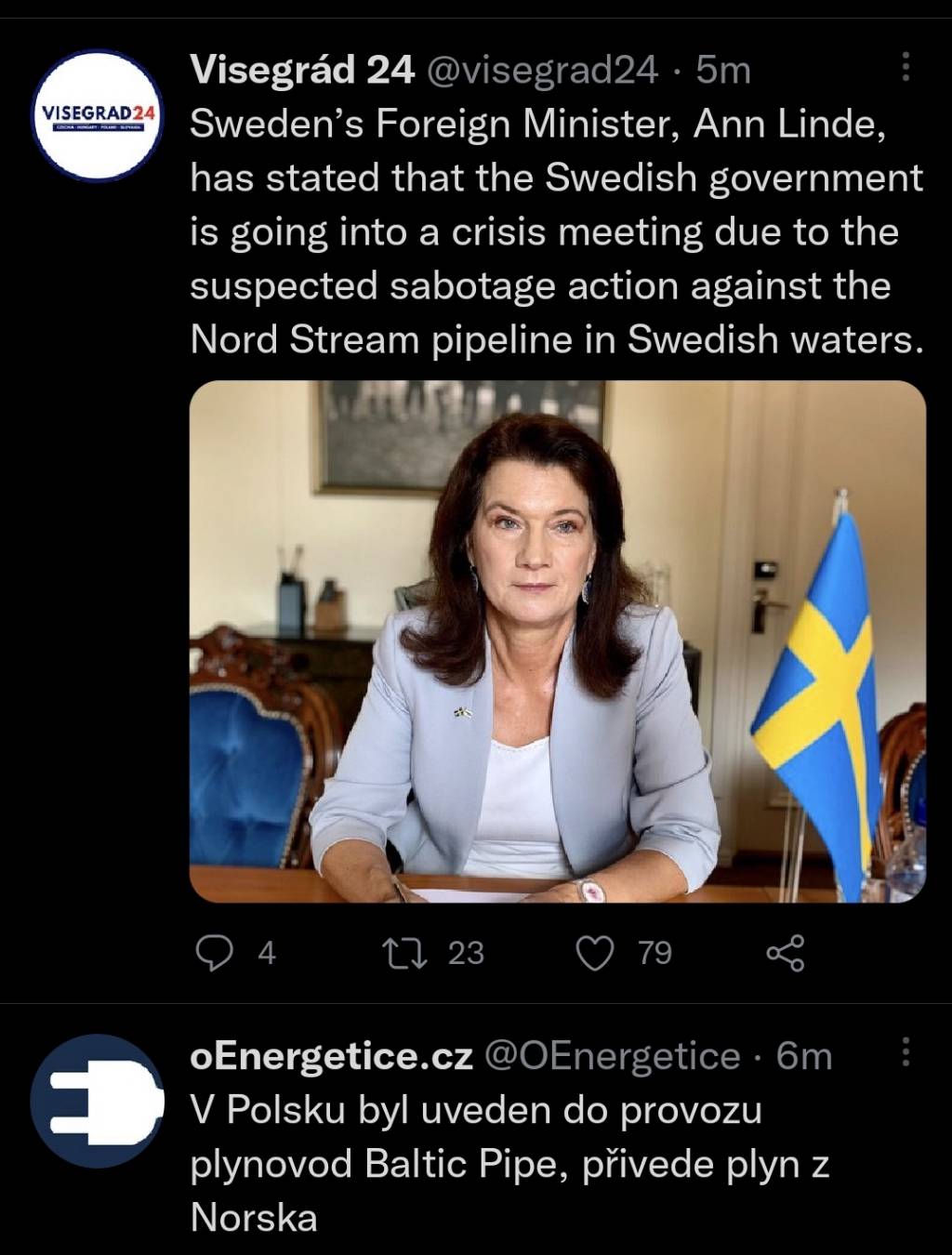
Task: Open more options for the Visegrád 24 tweet
Action: point(906,67)
